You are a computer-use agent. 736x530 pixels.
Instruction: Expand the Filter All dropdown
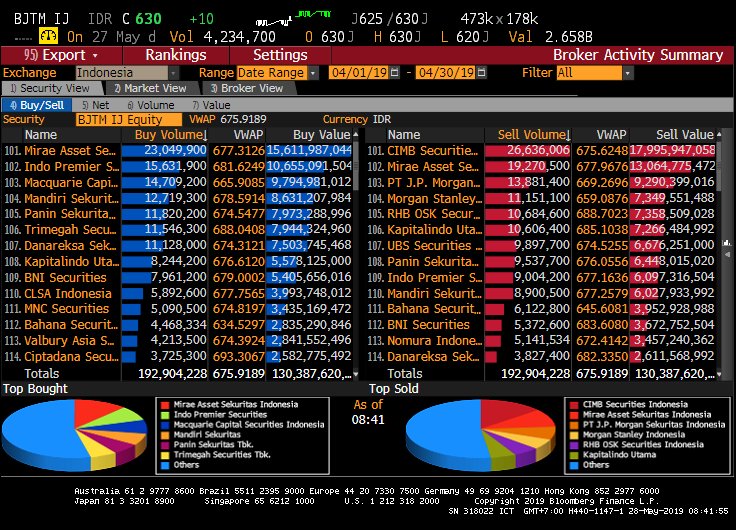click(628, 73)
